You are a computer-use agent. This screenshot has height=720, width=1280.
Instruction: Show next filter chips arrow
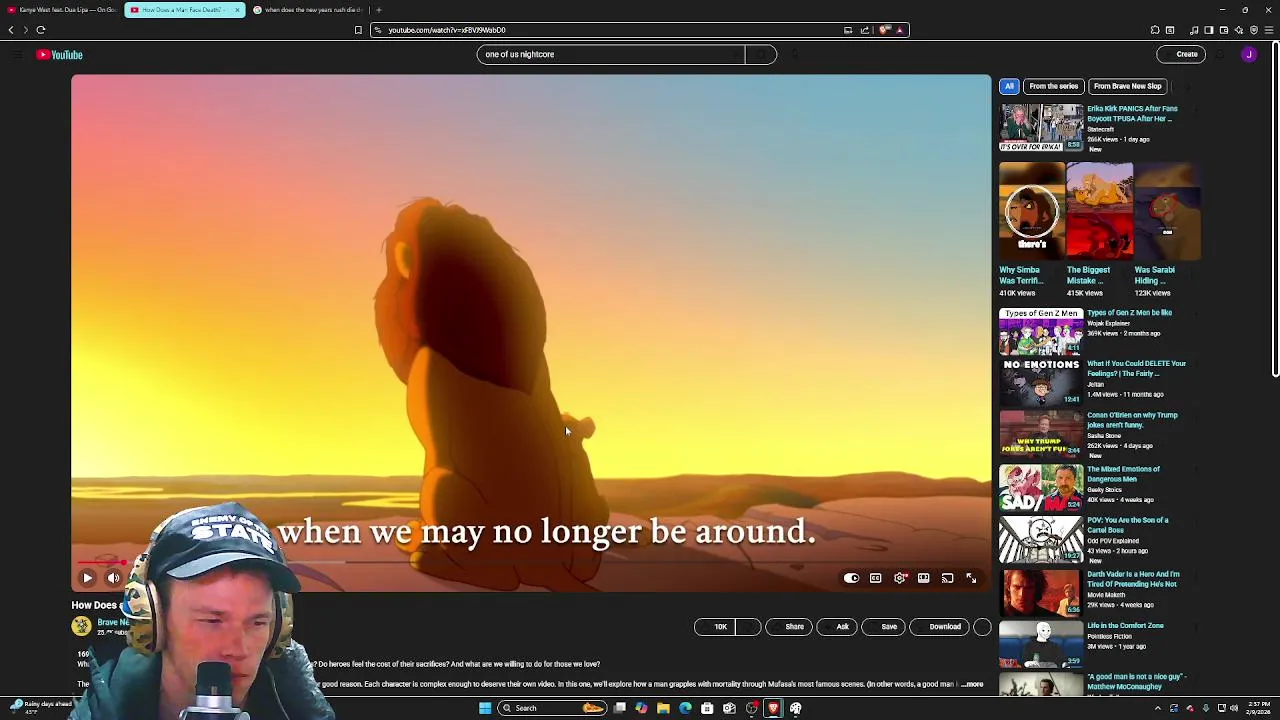point(1187,86)
